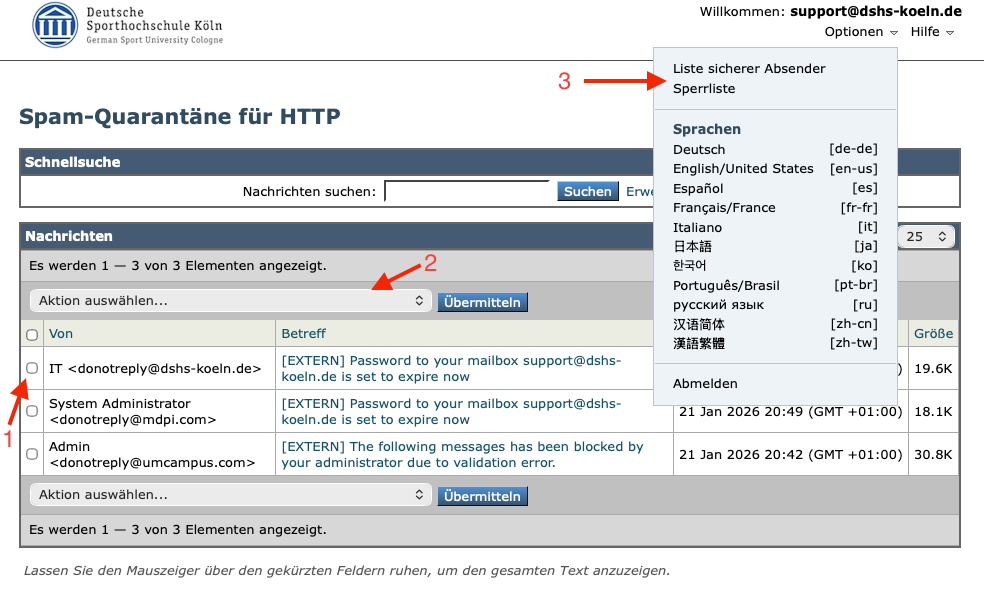
Task: Check the System Administrator message checkbox
Action: coord(32,411)
